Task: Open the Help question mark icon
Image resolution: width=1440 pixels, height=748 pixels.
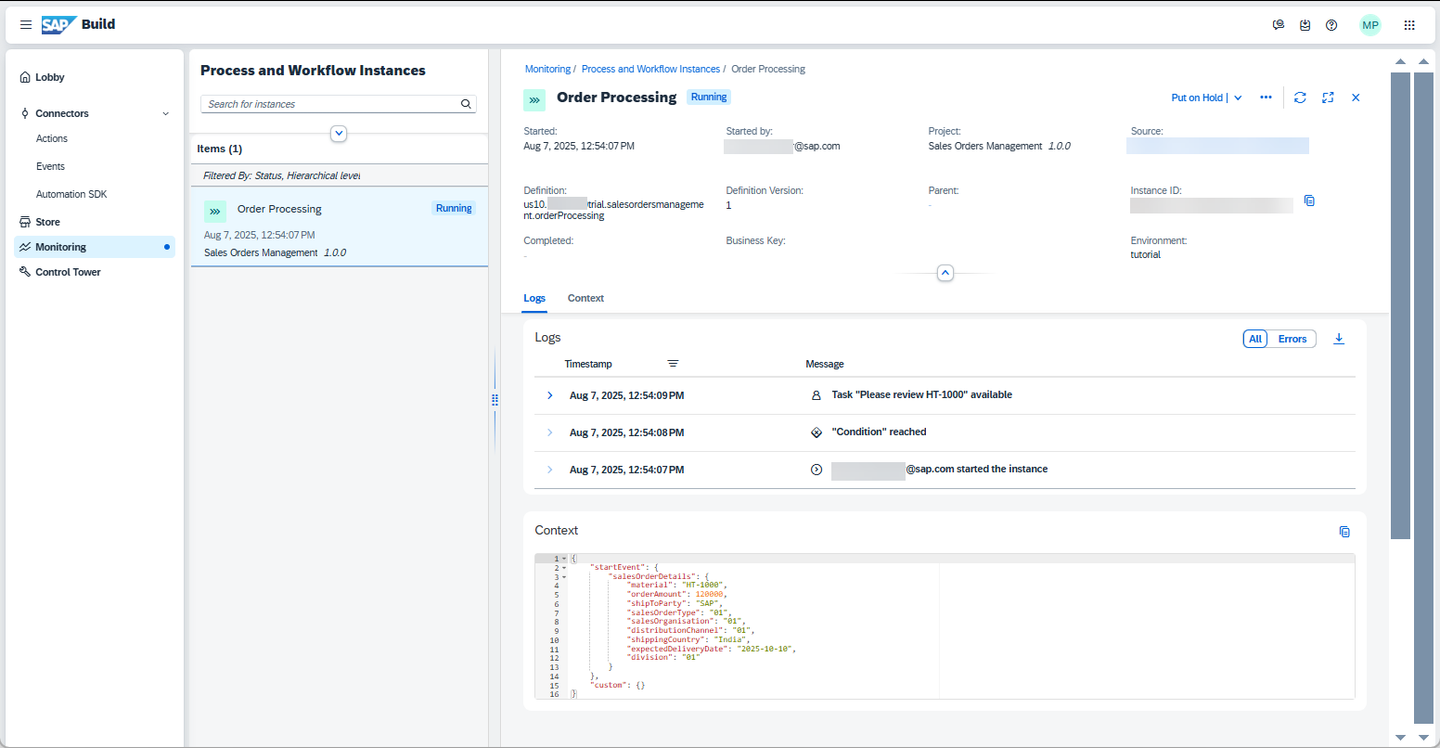Action: 1331,25
